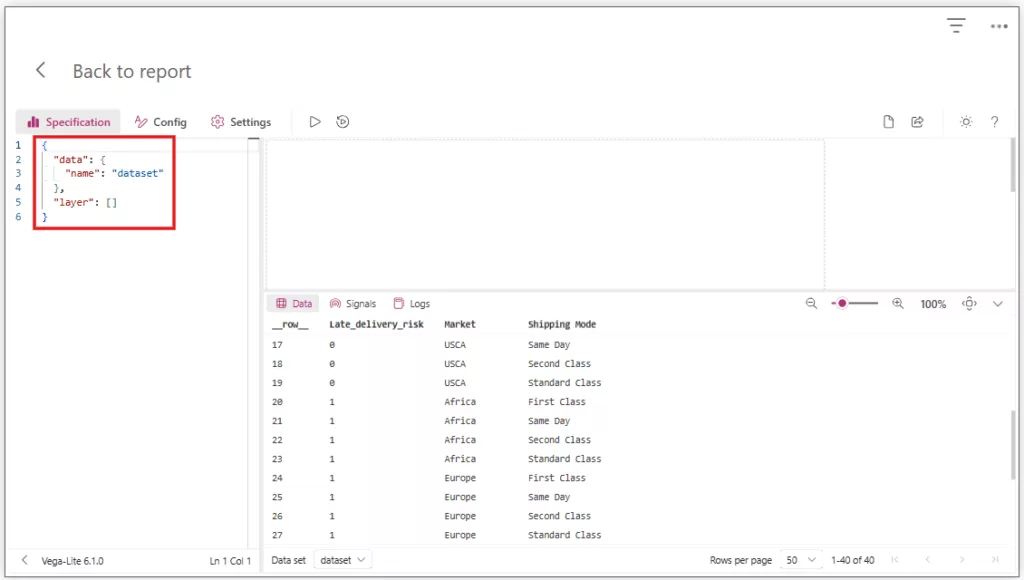This screenshot has width=1024, height=580.
Task: Open the Rows per page dropdown
Action: click(801, 560)
